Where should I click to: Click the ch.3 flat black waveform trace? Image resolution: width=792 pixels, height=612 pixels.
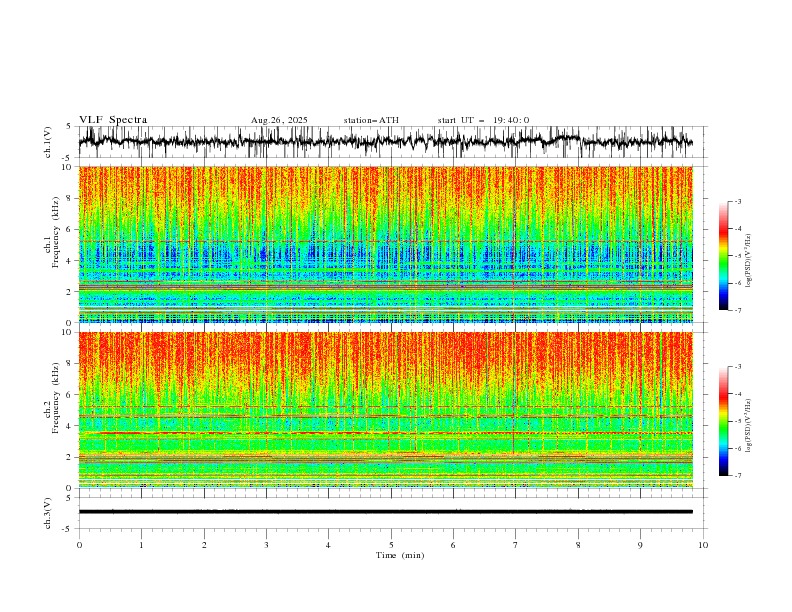tap(385, 512)
